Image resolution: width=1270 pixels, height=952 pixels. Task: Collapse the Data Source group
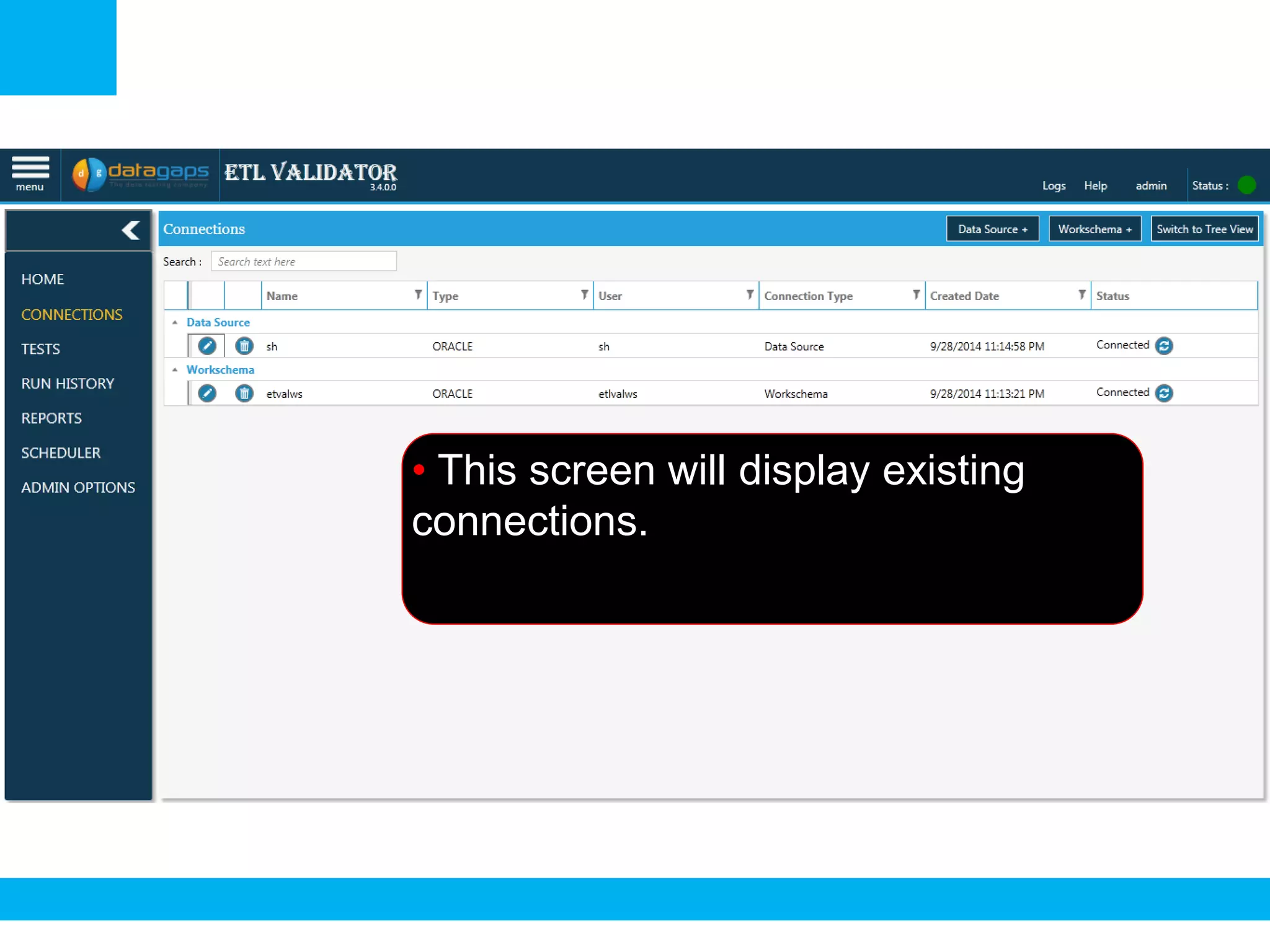click(x=175, y=322)
